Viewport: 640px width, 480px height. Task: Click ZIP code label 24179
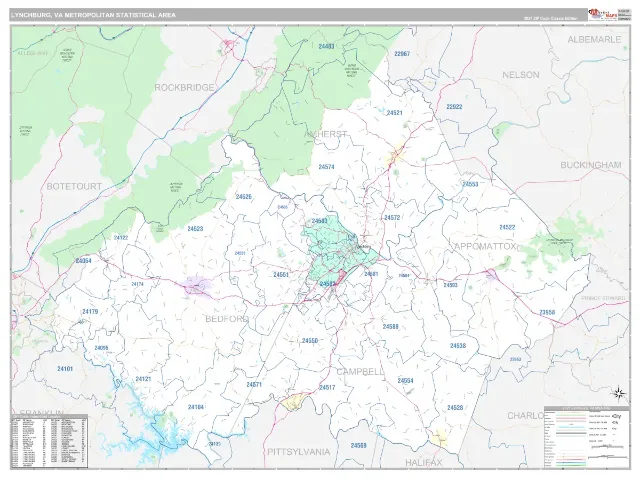click(x=90, y=311)
